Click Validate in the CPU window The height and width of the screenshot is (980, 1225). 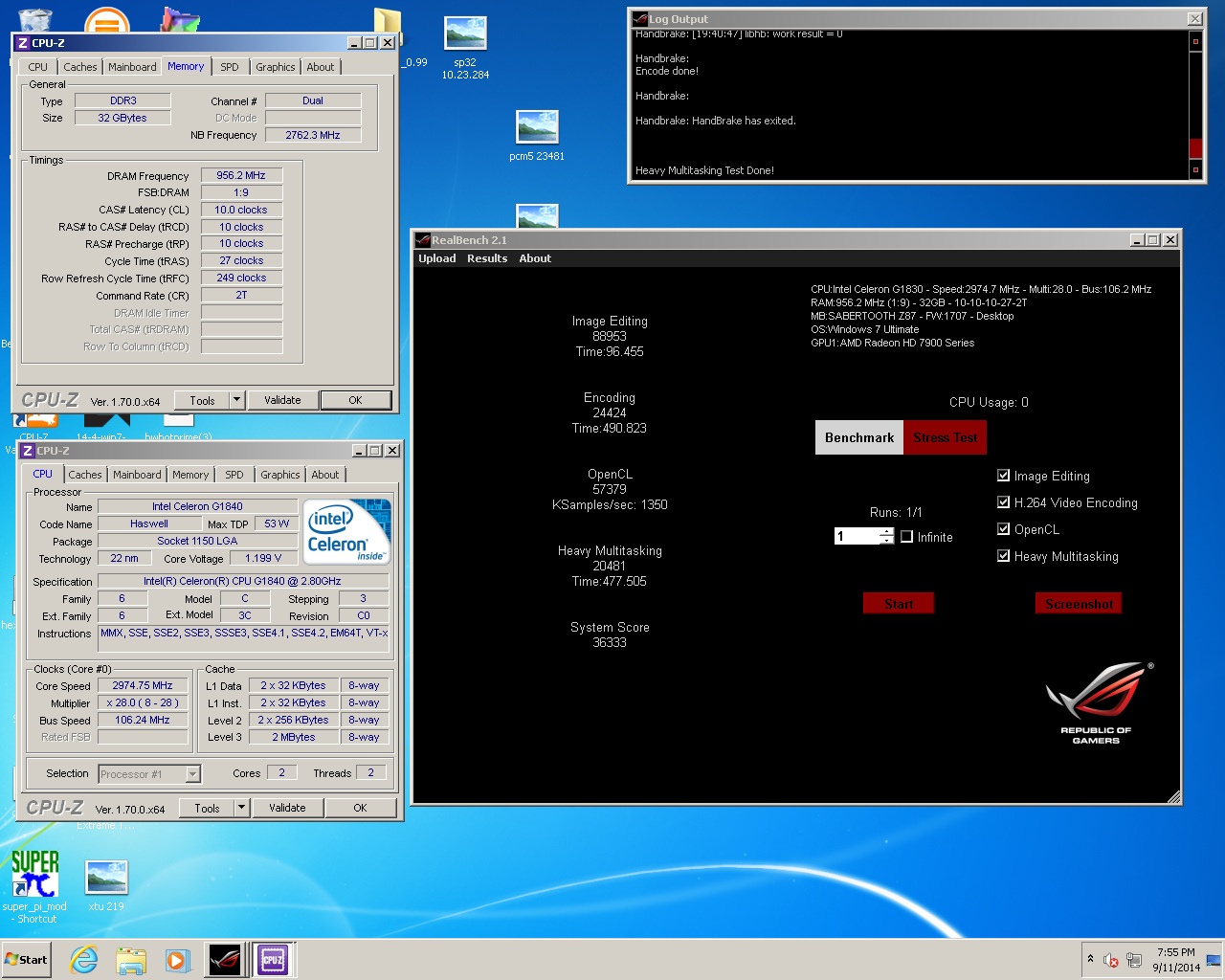coord(287,808)
